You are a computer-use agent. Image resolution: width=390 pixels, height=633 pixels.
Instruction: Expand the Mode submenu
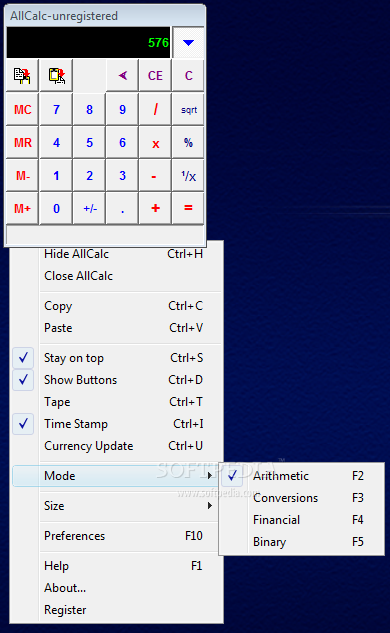click(115, 476)
